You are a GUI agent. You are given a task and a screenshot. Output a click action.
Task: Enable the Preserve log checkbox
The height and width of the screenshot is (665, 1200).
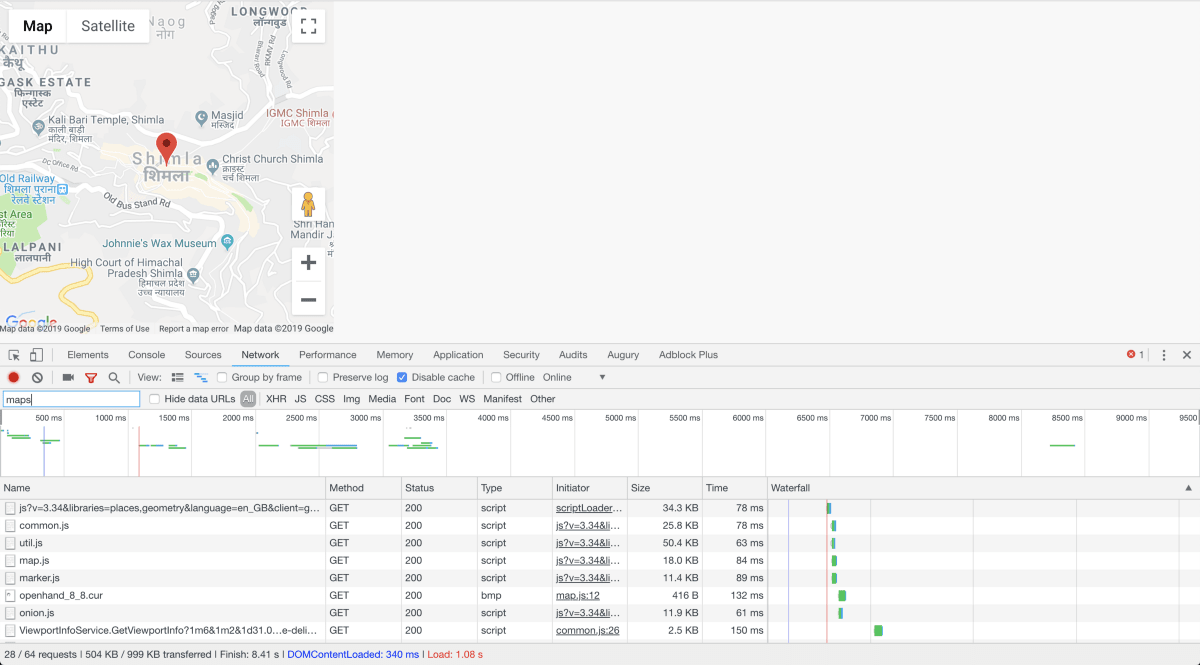click(x=323, y=377)
